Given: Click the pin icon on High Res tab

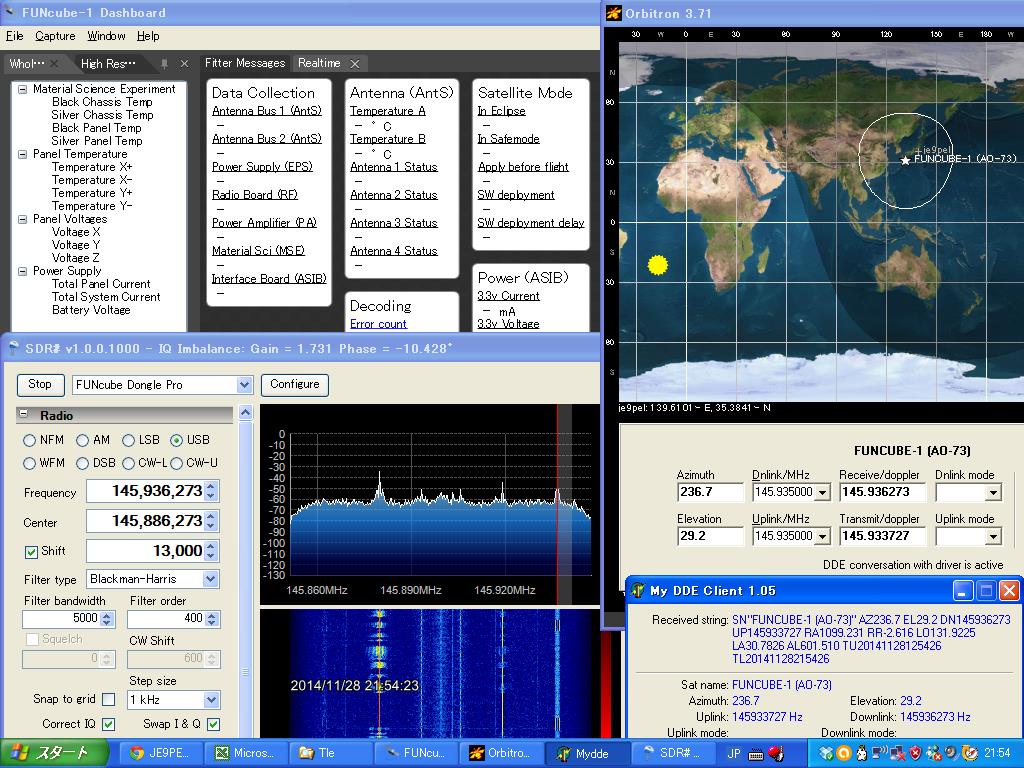Looking at the screenshot, I should click(x=164, y=63).
